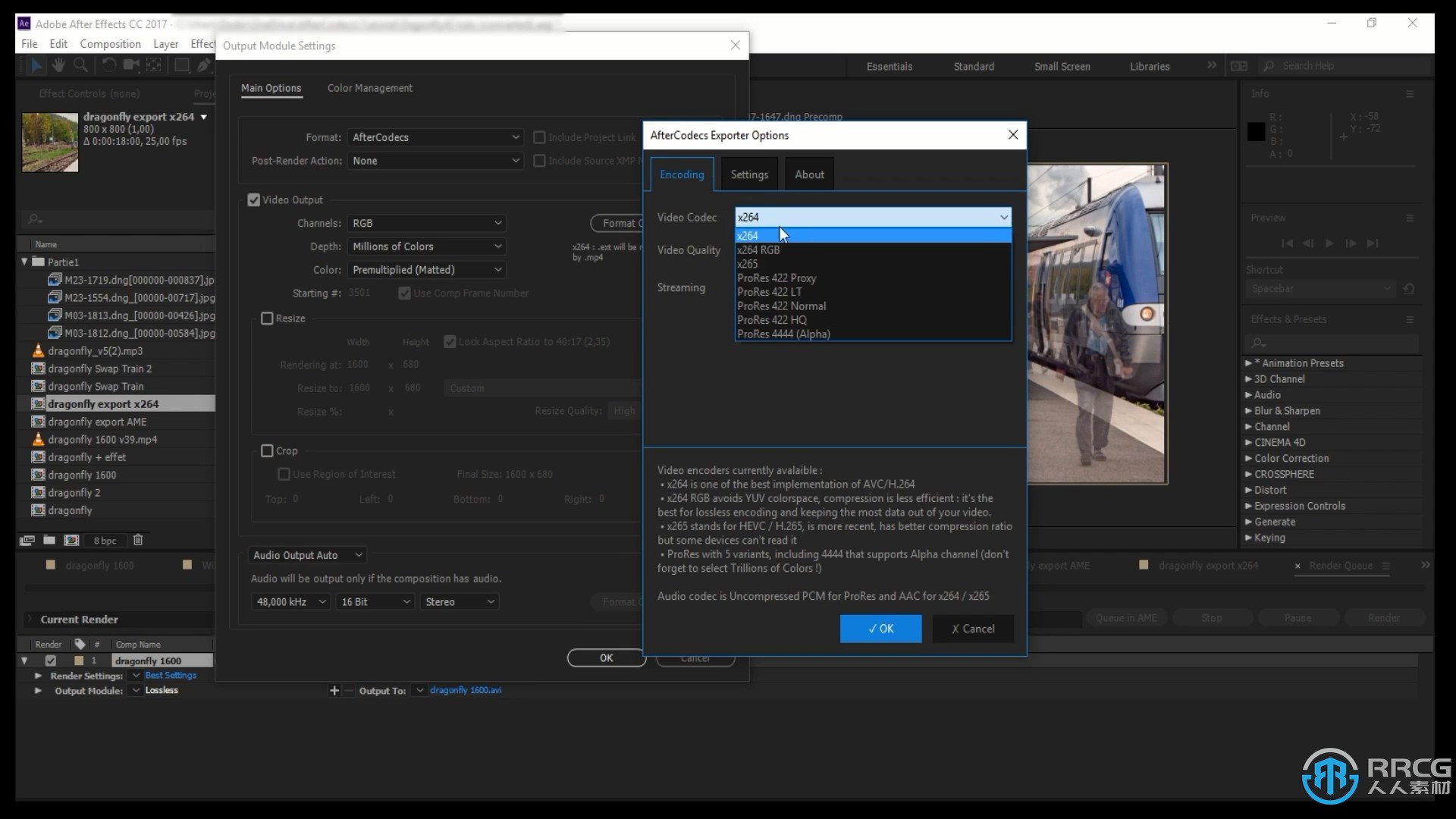This screenshot has height=819, width=1456.
Task: Select the Selection arrow tool in toolbar
Action: click(x=36, y=65)
